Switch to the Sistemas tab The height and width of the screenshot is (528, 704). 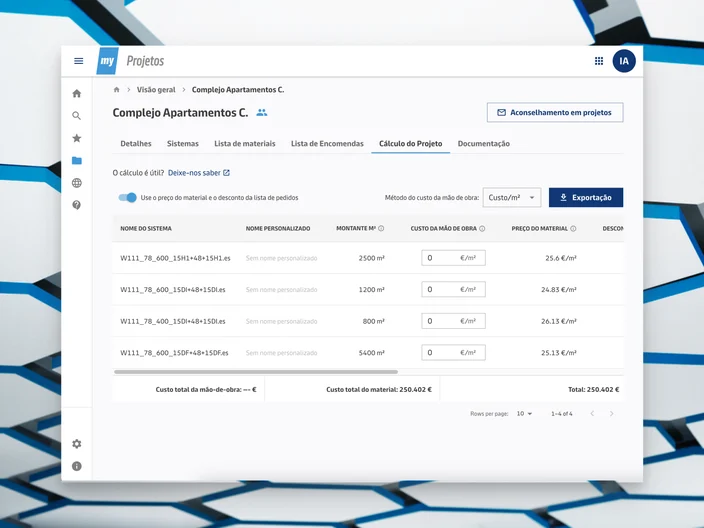(183, 144)
